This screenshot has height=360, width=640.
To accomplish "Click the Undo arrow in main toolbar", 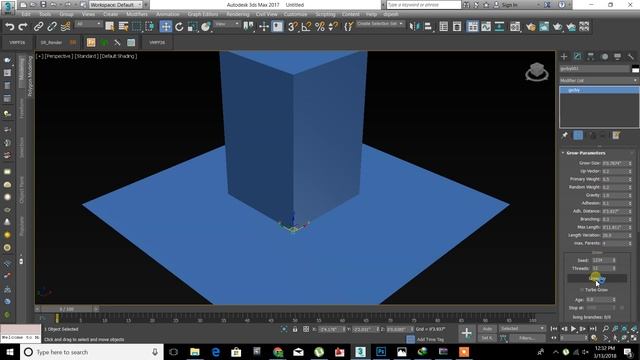I will point(9,27).
